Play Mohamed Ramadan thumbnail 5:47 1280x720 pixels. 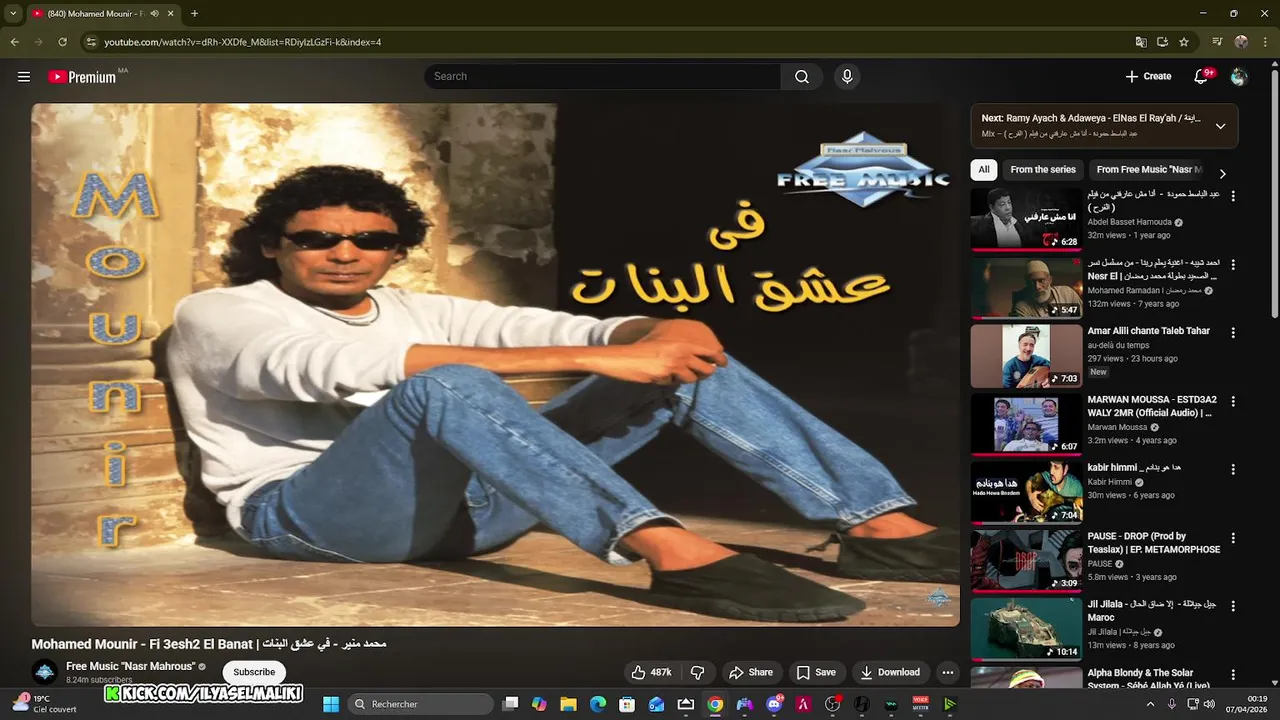(x=1026, y=288)
